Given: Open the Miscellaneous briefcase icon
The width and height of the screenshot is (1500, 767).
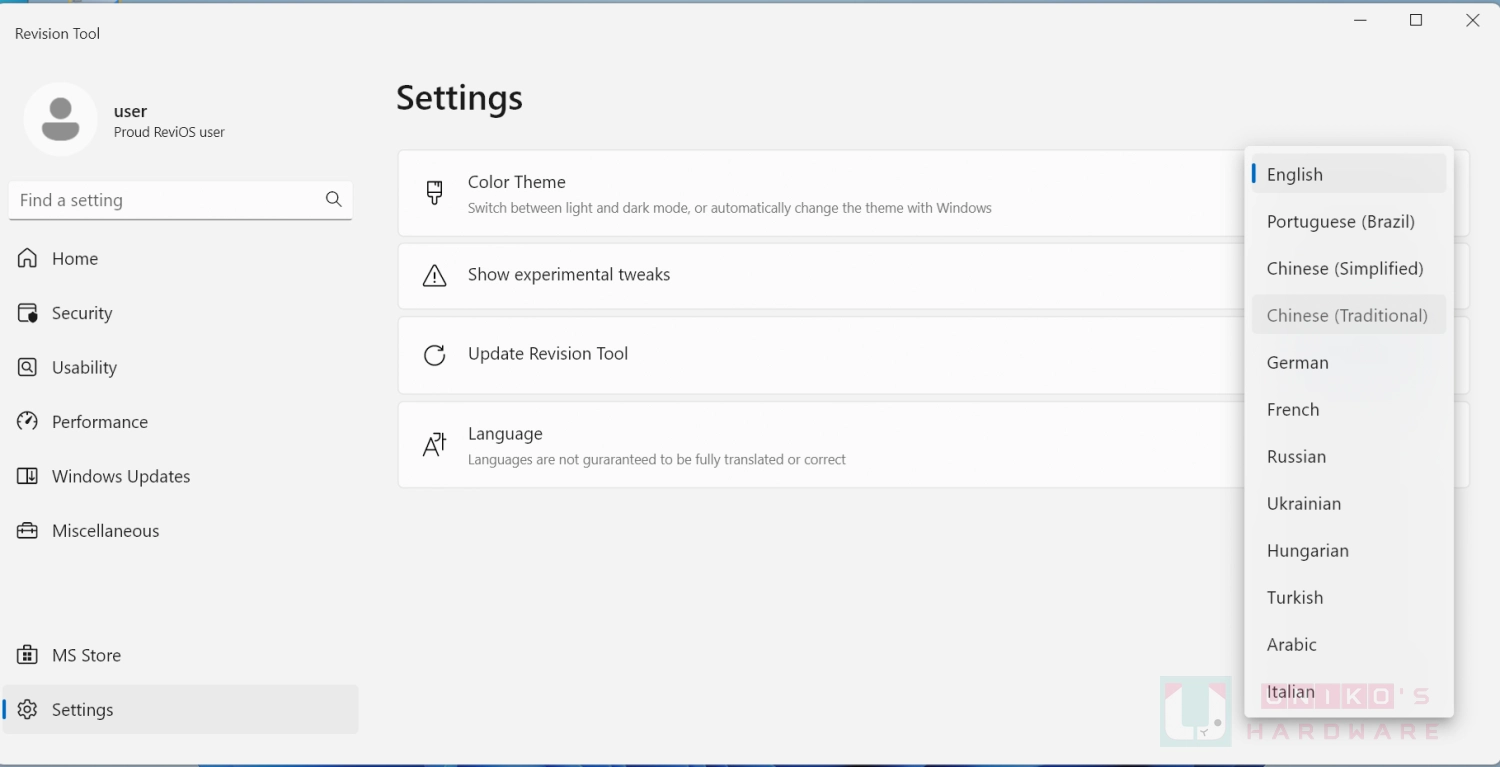Looking at the screenshot, I should [x=29, y=530].
